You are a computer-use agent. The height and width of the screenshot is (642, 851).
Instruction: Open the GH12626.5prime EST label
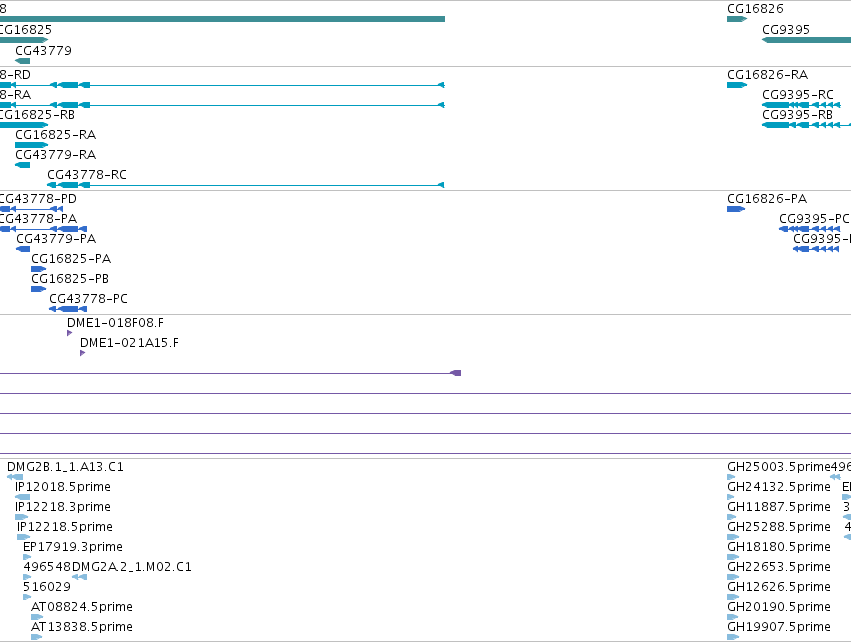779,587
